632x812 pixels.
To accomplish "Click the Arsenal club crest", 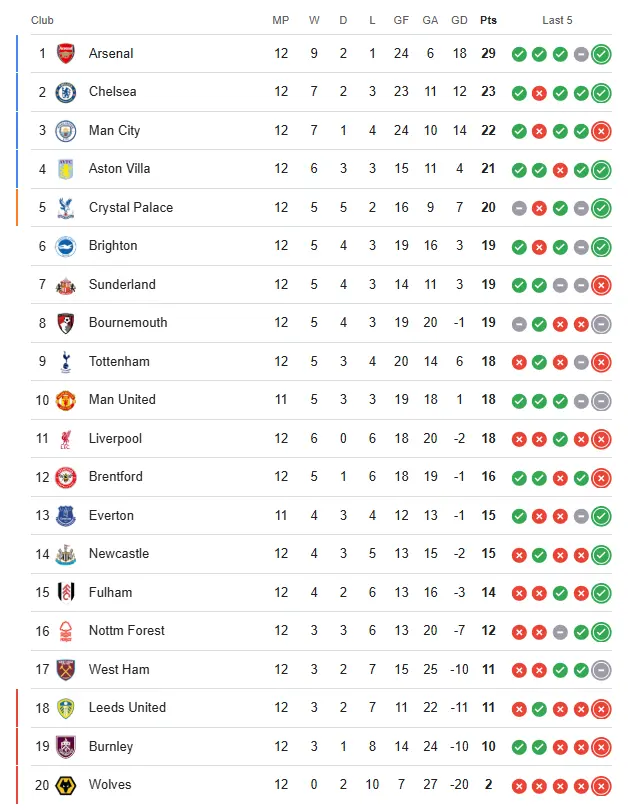I will tap(66, 54).
